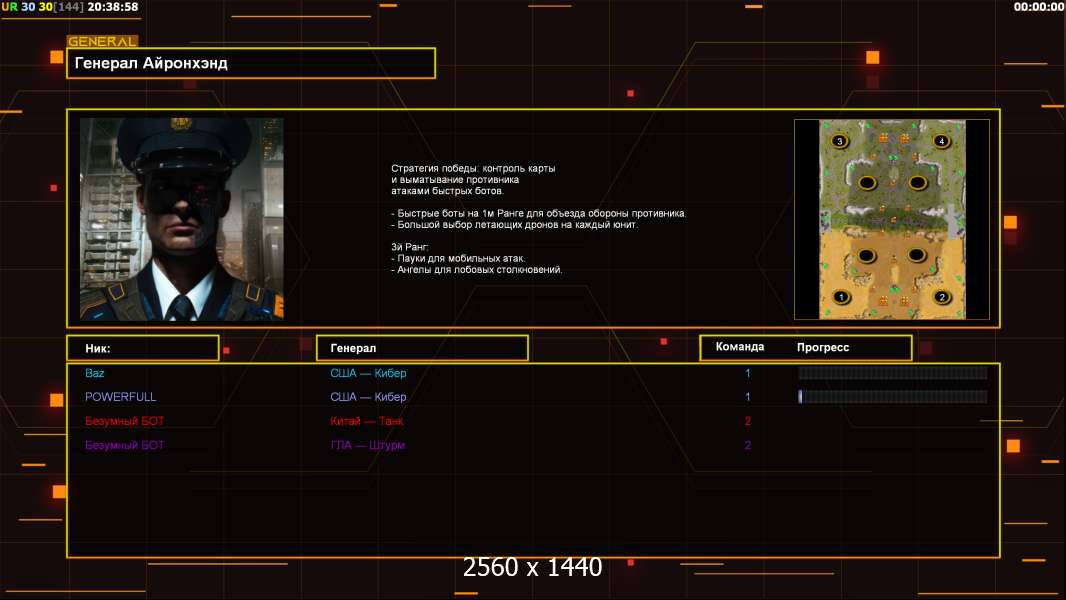Click the Прогресс column header
This screenshot has width=1066, height=600.
pyautogui.click(x=823, y=347)
